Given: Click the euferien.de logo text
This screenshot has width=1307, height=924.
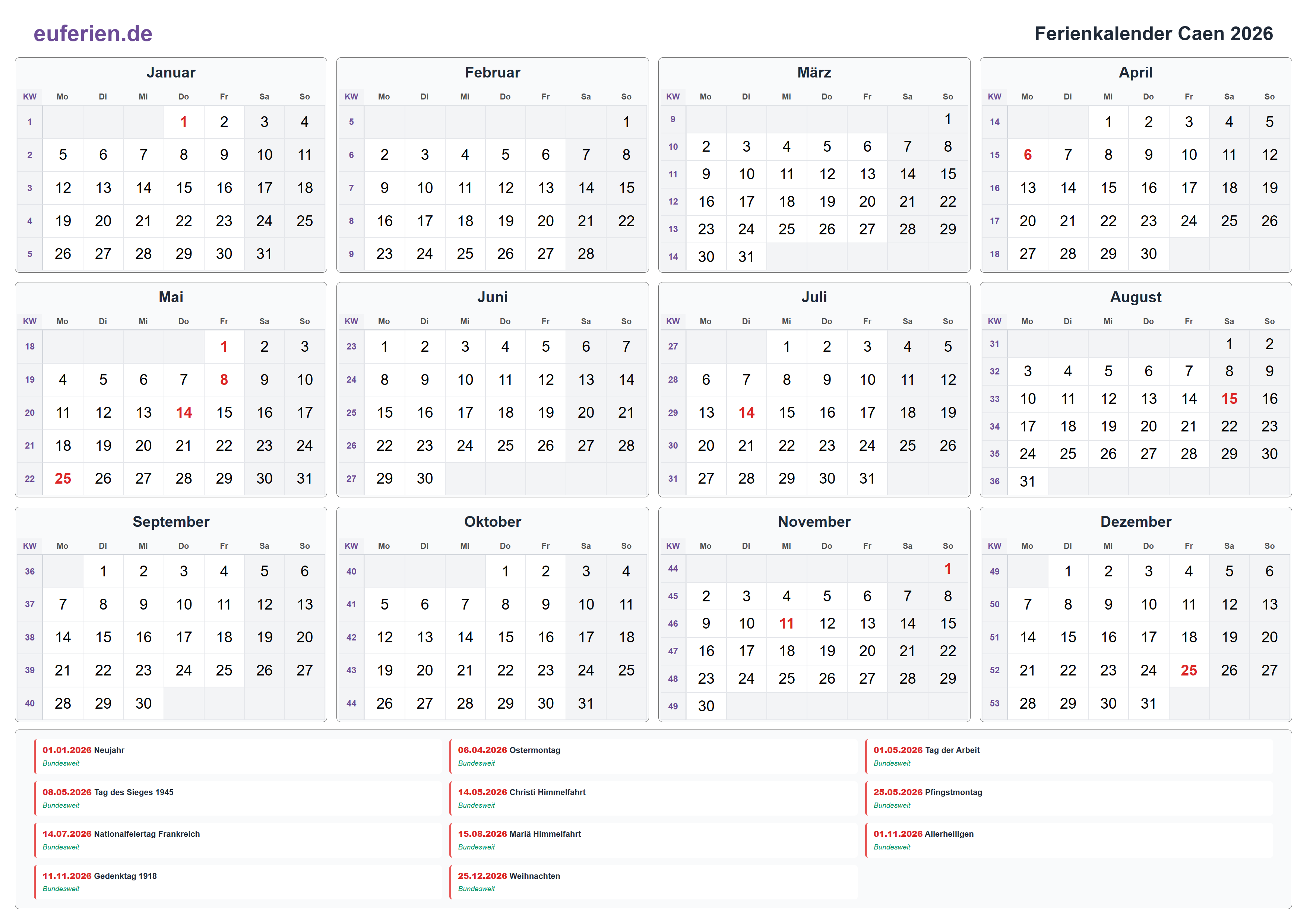Looking at the screenshot, I should pos(93,34).
